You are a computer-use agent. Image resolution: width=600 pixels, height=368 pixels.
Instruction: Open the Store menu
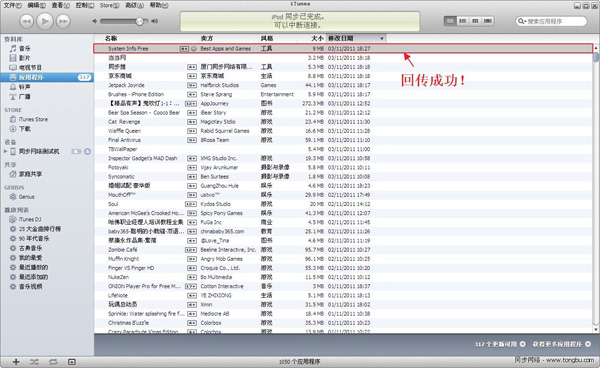pyautogui.click(x=109, y=5)
